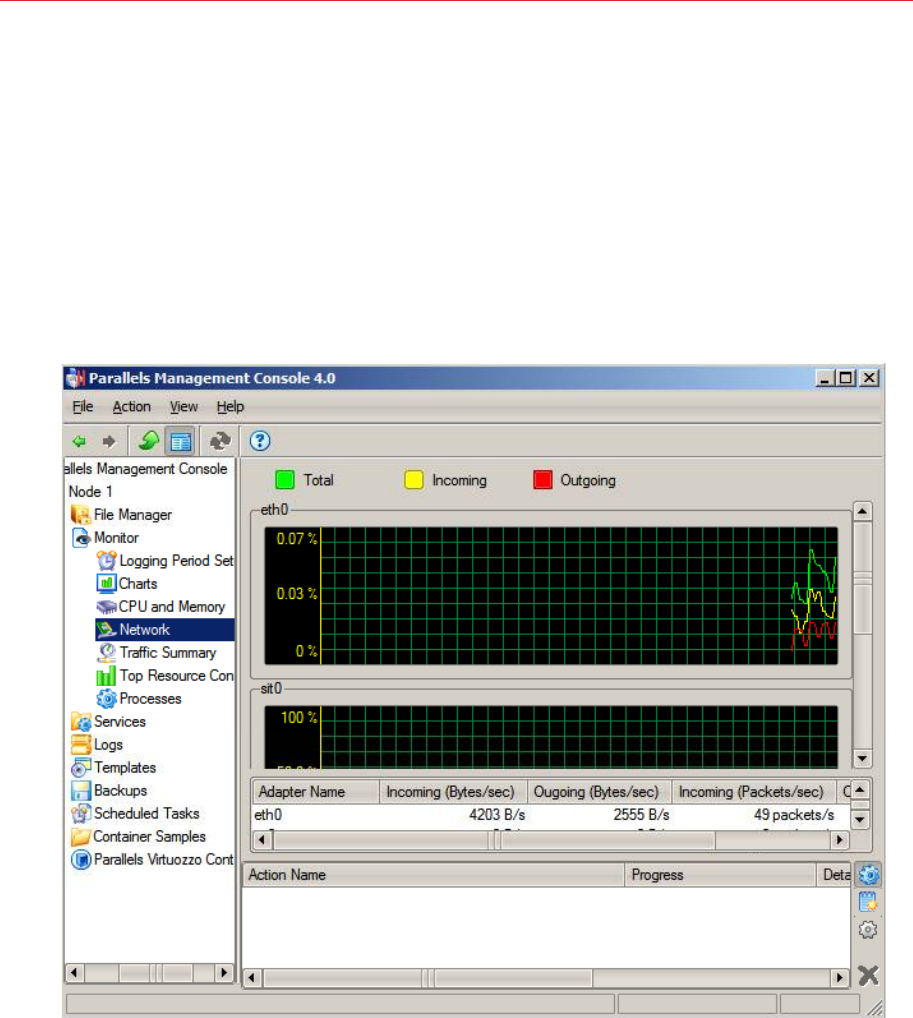This screenshot has width=913, height=1018.
Task: Click the notepad icon beside the actions pane
Action: pos(868,902)
